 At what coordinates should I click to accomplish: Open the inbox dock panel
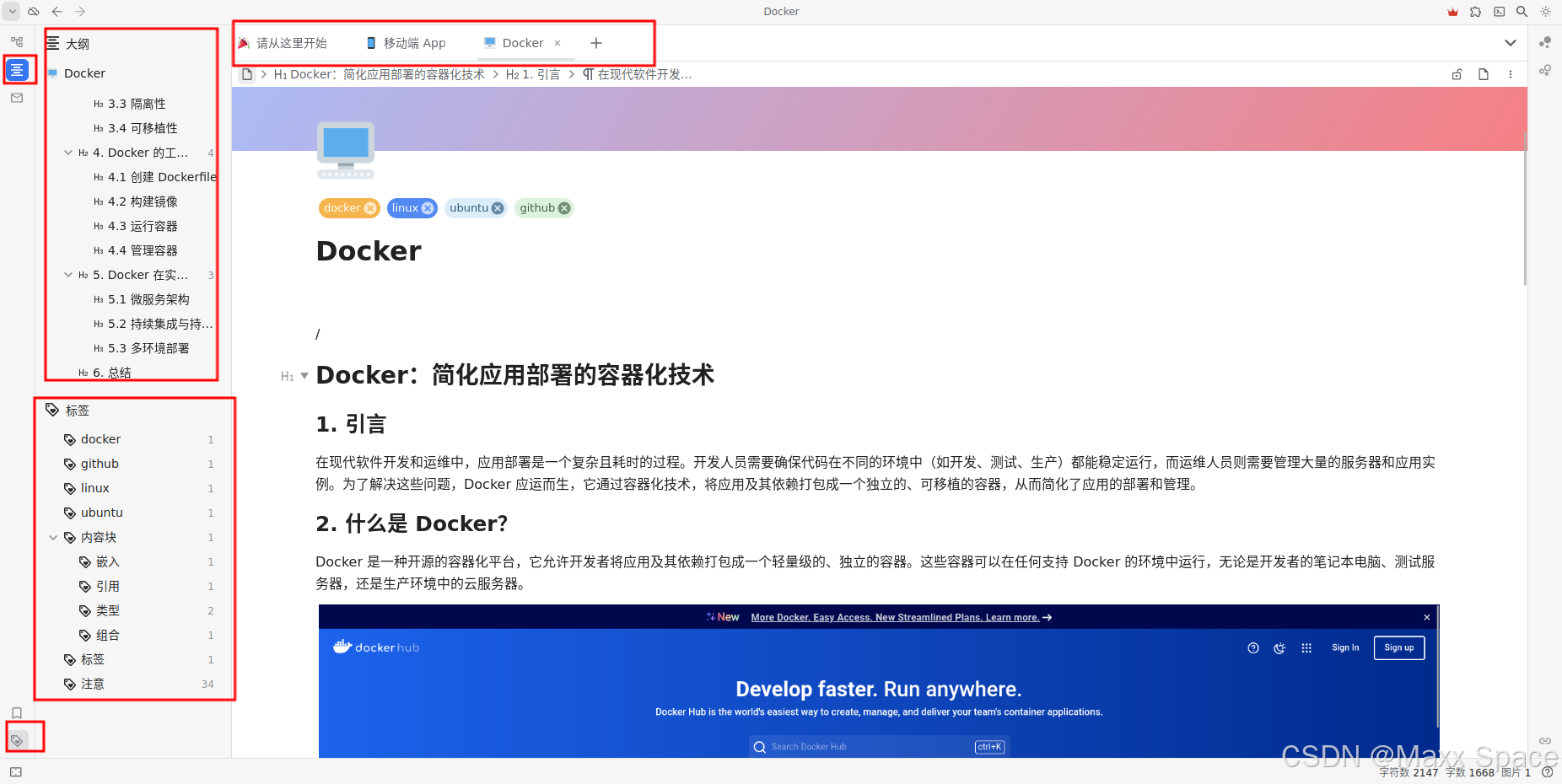coord(17,98)
